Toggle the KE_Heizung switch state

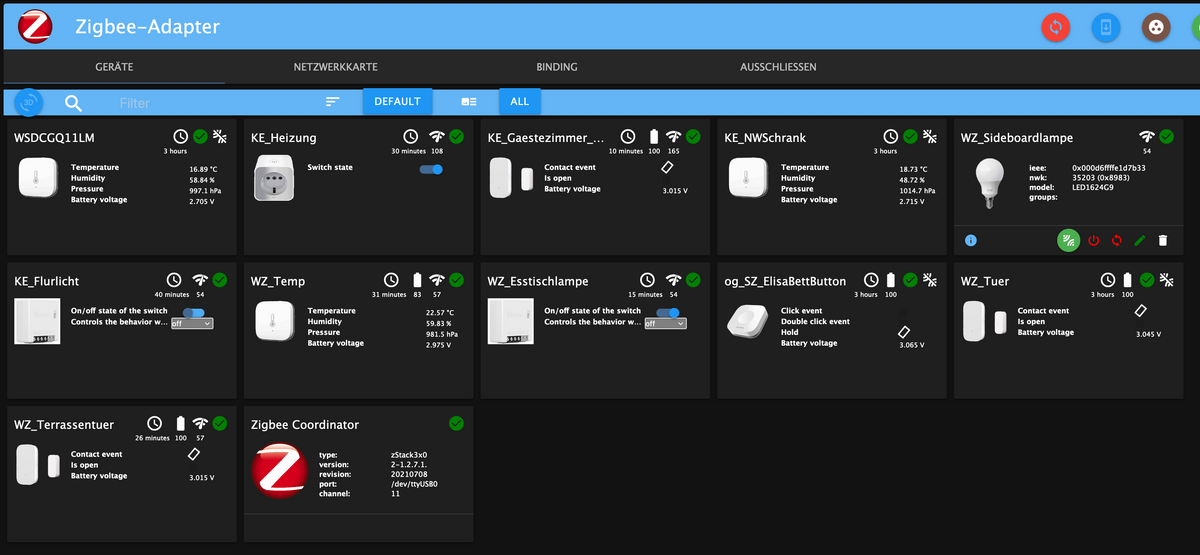[x=431, y=169]
